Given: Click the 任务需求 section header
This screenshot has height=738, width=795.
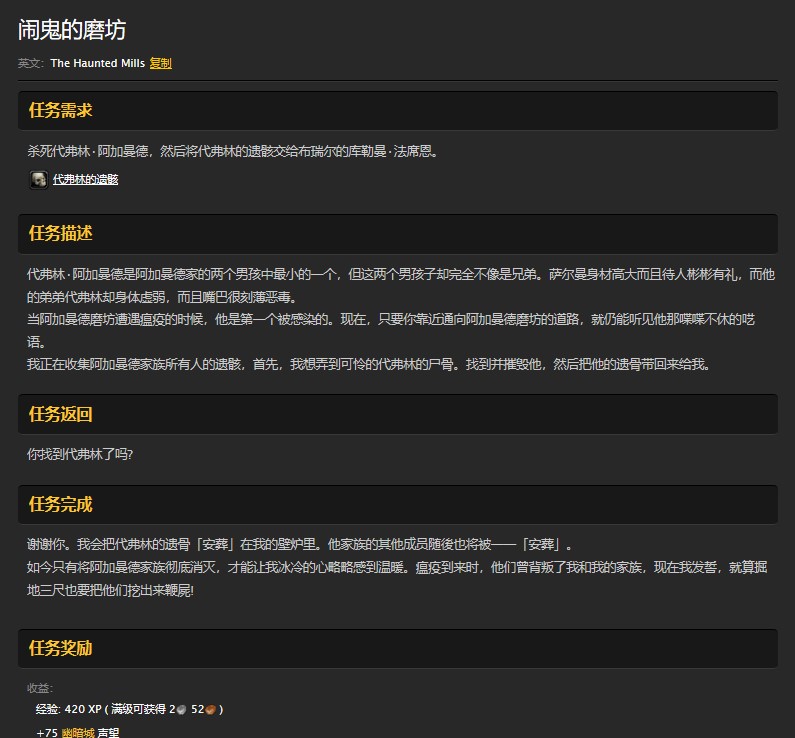Looking at the screenshot, I should click(x=61, y=110).
